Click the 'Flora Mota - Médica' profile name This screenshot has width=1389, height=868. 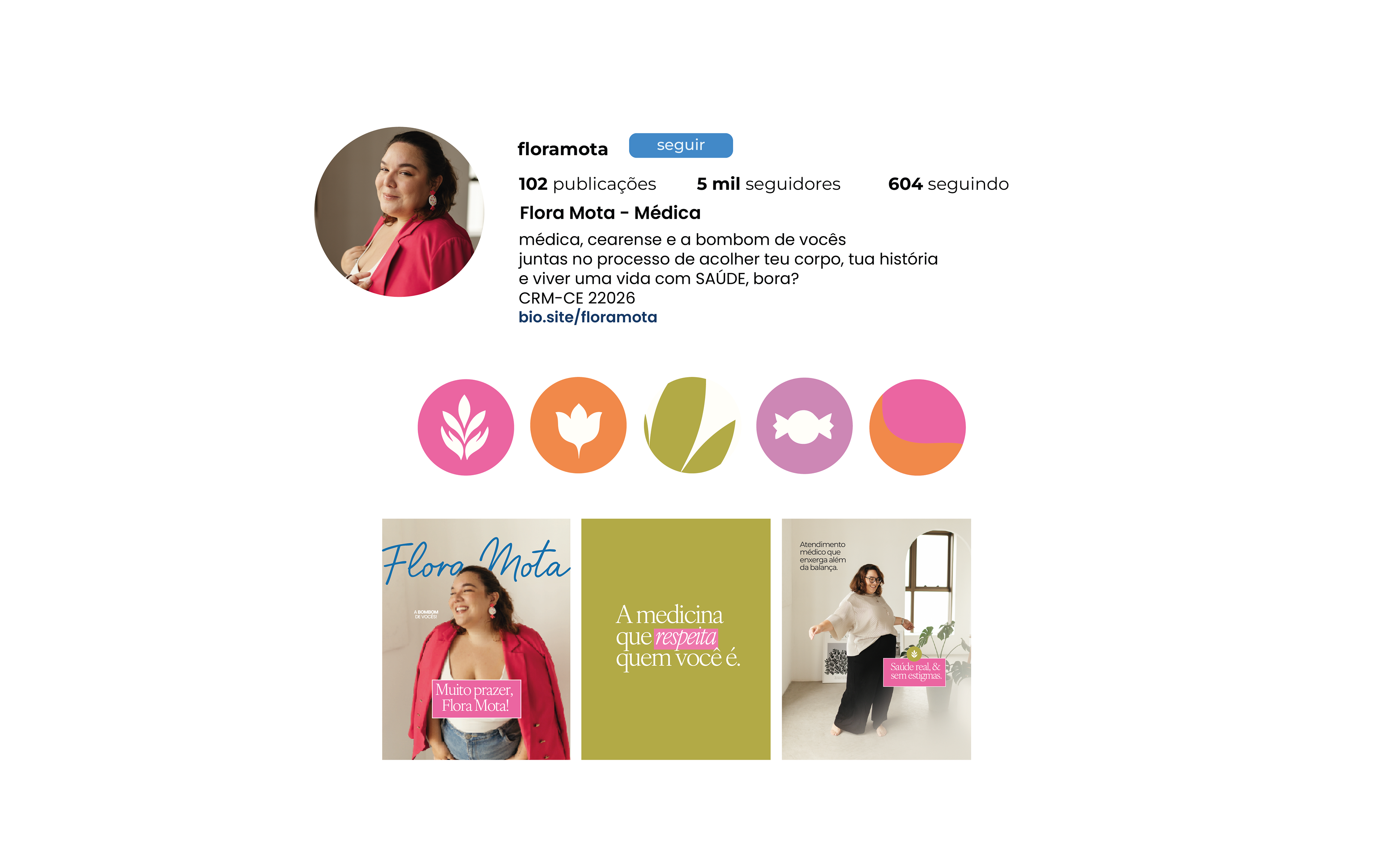coord(610,213)
